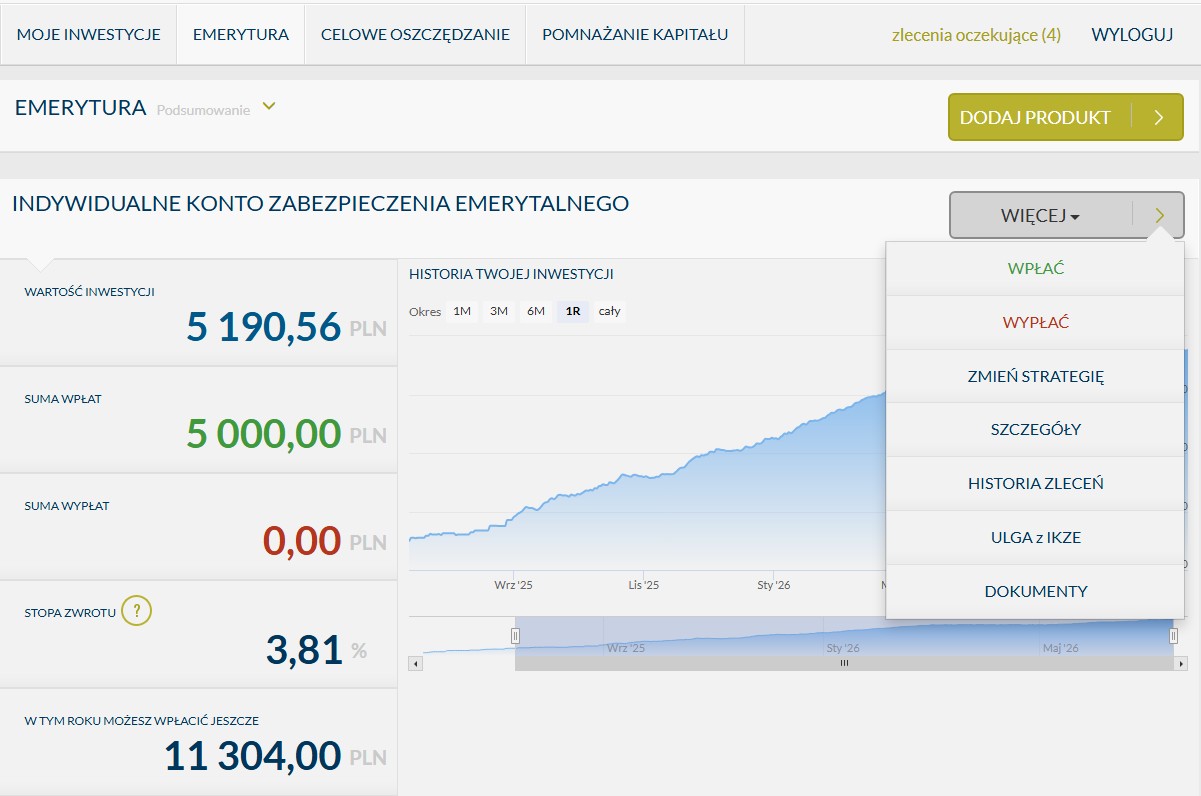Open Ulga z IKZE menu entry
The height and width of the screenshot is (796, 1201).
point(1035,538)
